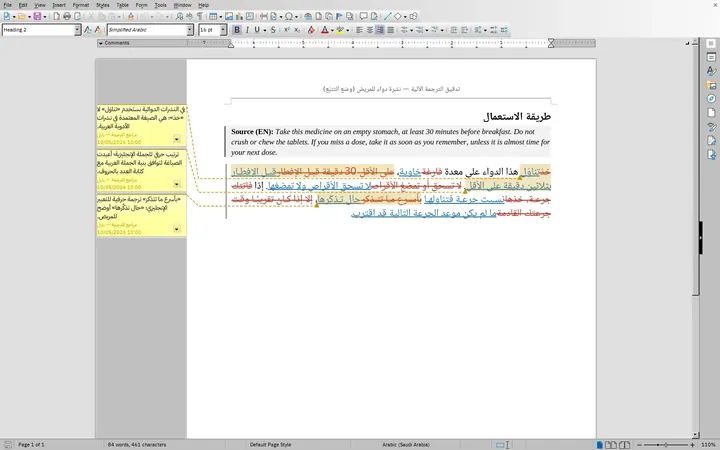Select the Insert Line tool
This screenshot has width=720, height=450.
[388, 17]
